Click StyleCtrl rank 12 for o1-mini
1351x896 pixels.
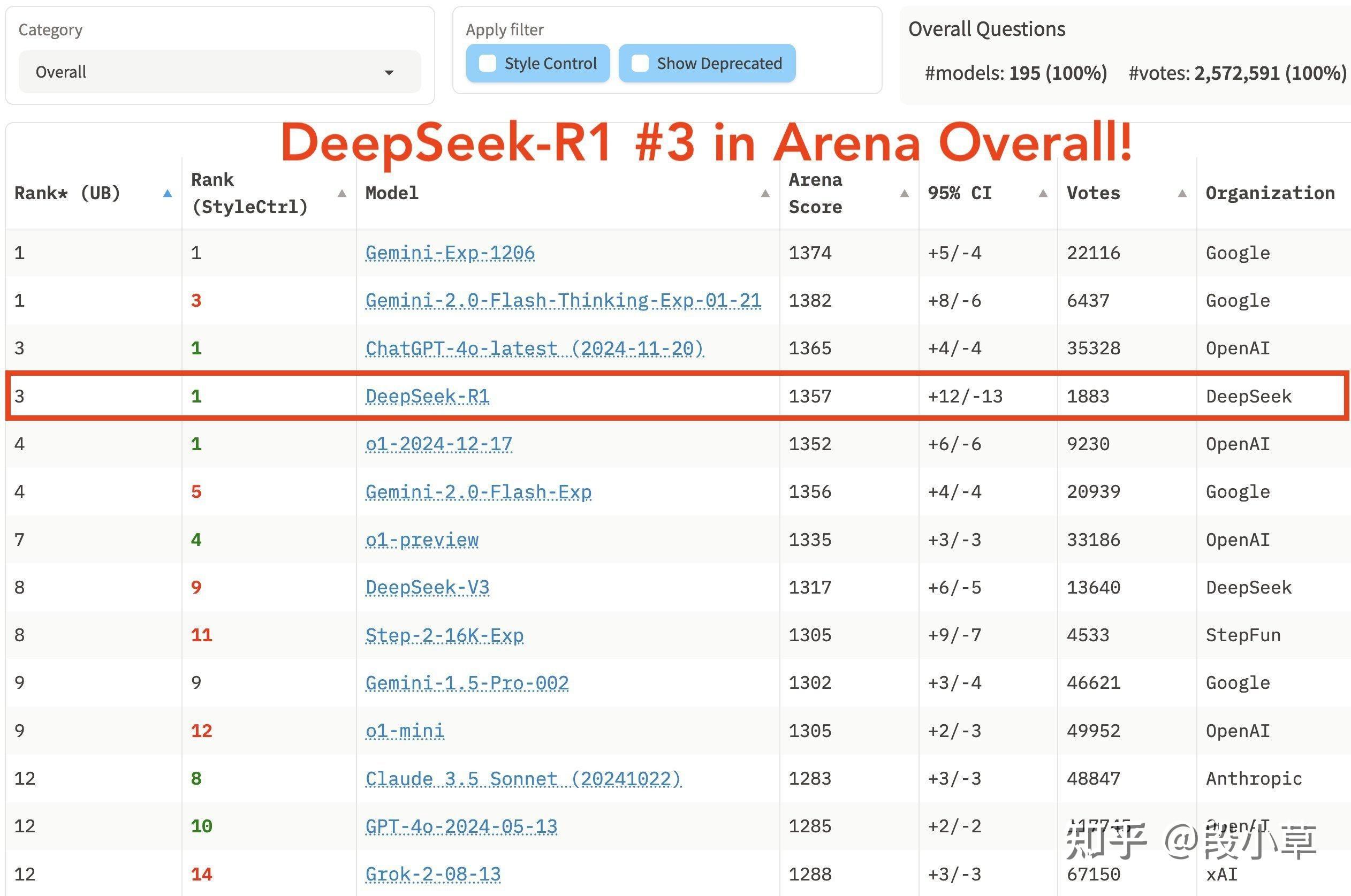pos(202,731)
